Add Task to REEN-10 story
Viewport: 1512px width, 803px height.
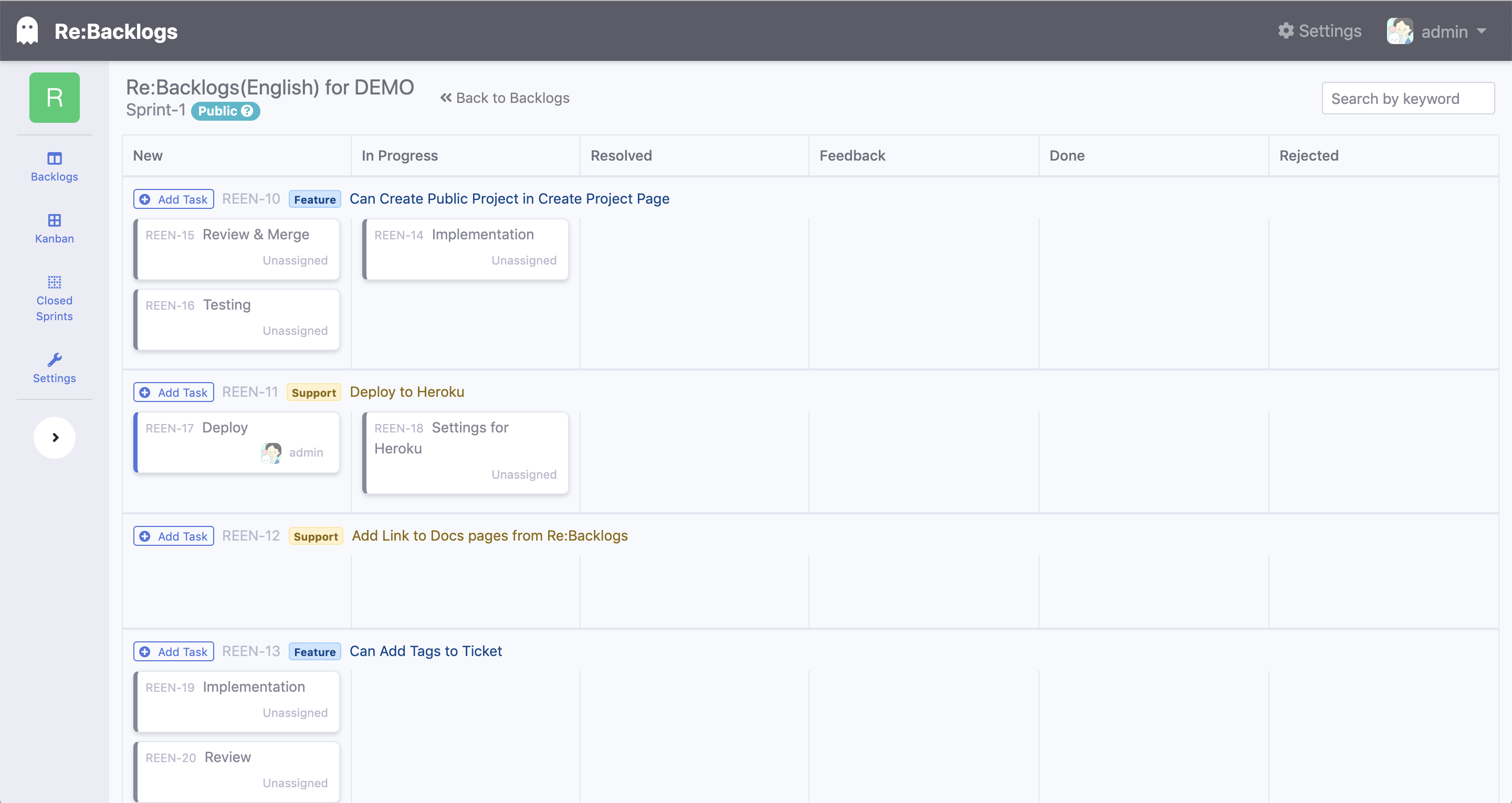[174, 199]
